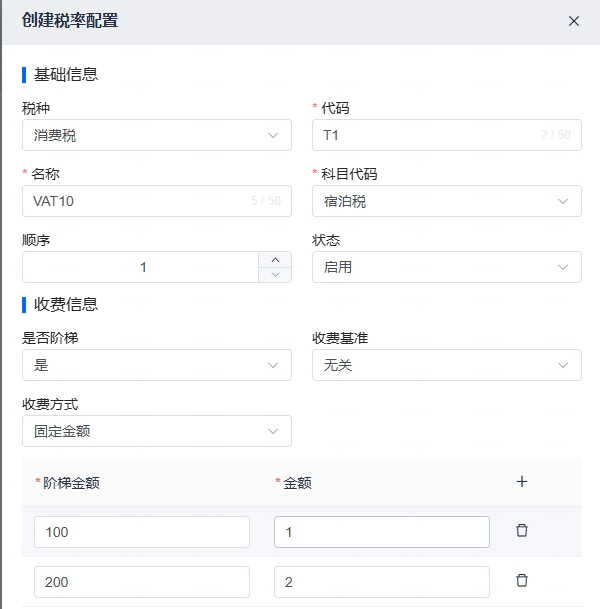Expand the 是否阶梯 dropdown

tap(156, 365)
